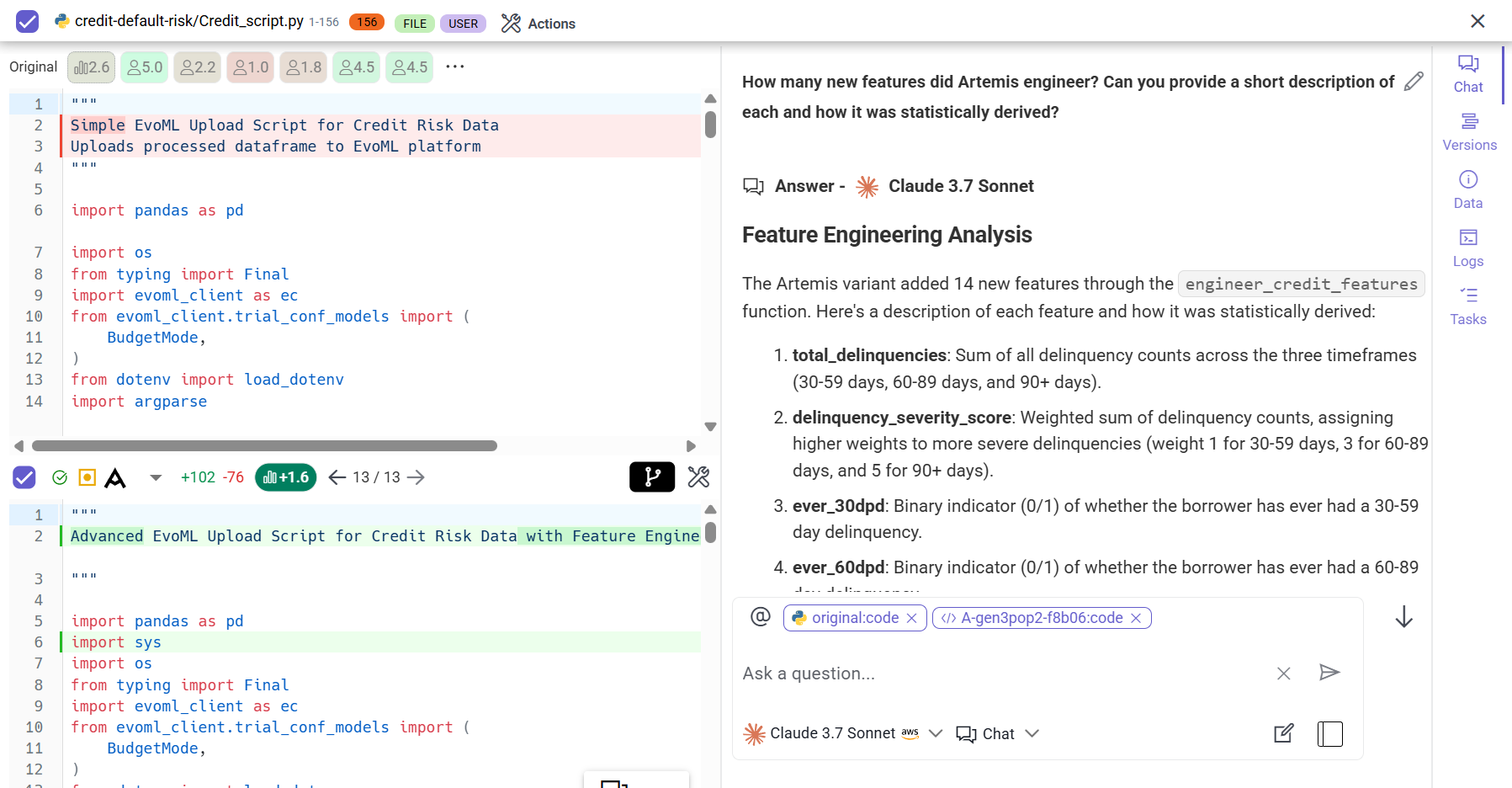The image size is (1512, 788).
Task: Click scroll-up arrow of variant code pane
Action: [x=710, y=509]
